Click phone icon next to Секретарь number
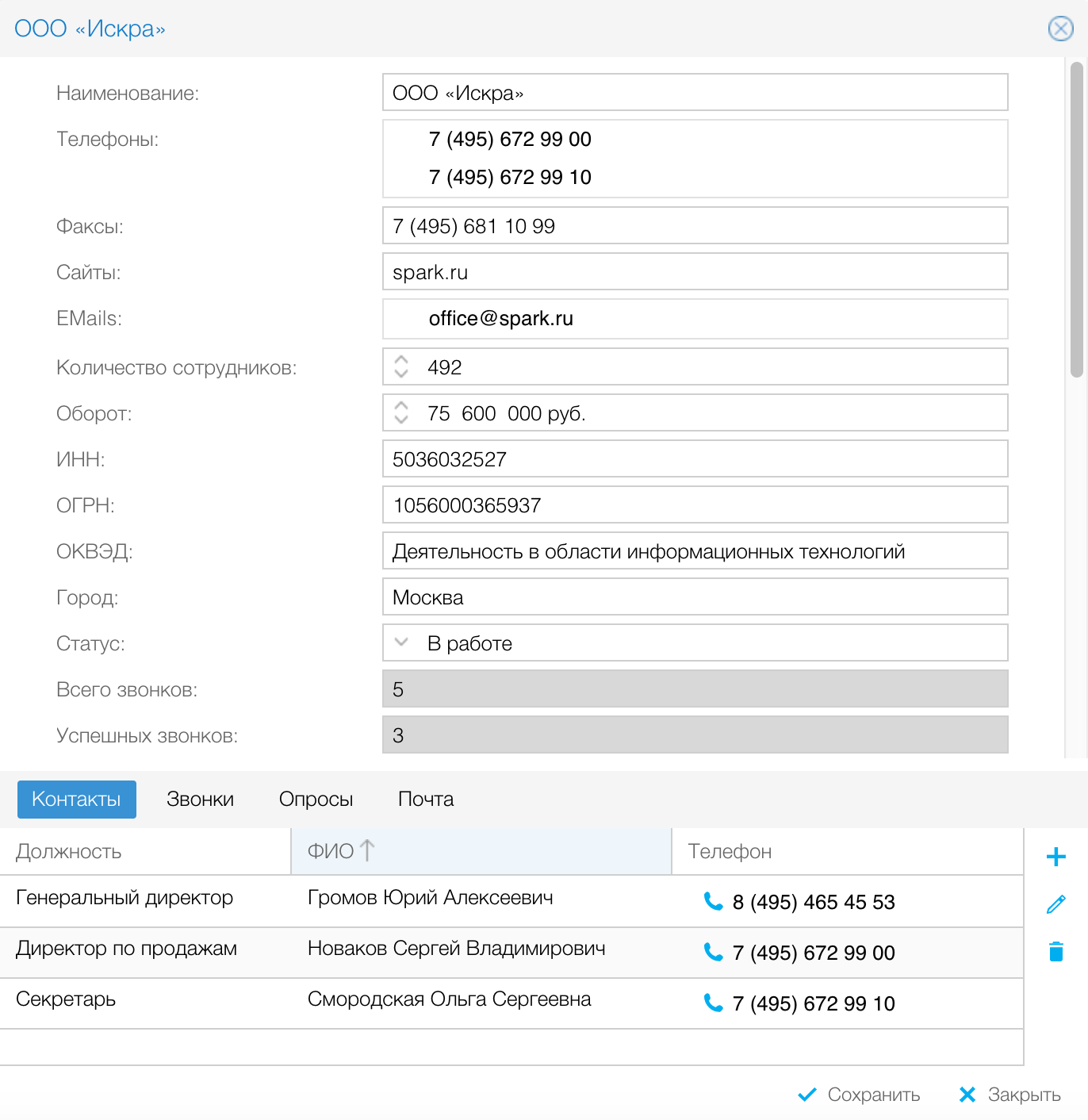The height and width of the screenshot is (1120, 1088). click(713, 1003)
